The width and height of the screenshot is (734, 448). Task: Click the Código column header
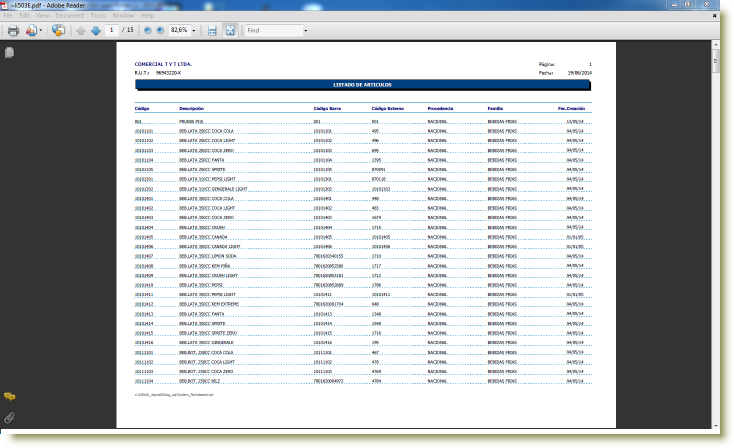(142, 108)
